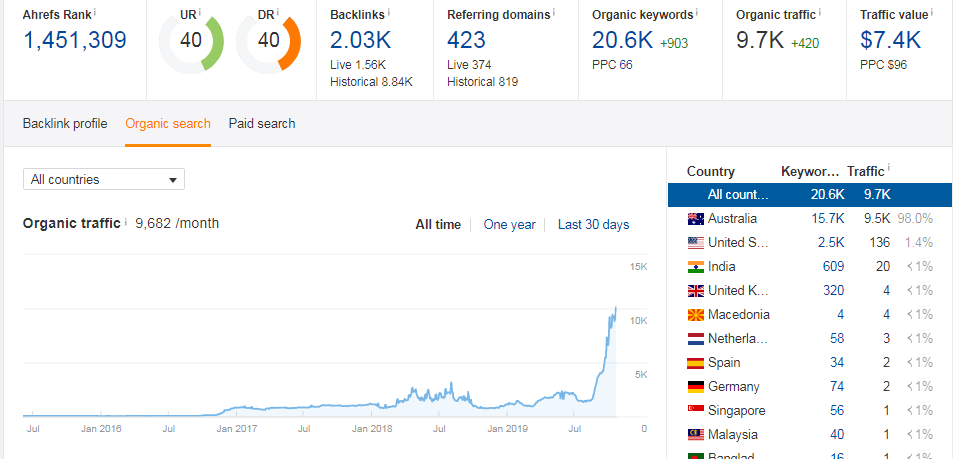Click the Referring domains info icon

tap(553, 10)
